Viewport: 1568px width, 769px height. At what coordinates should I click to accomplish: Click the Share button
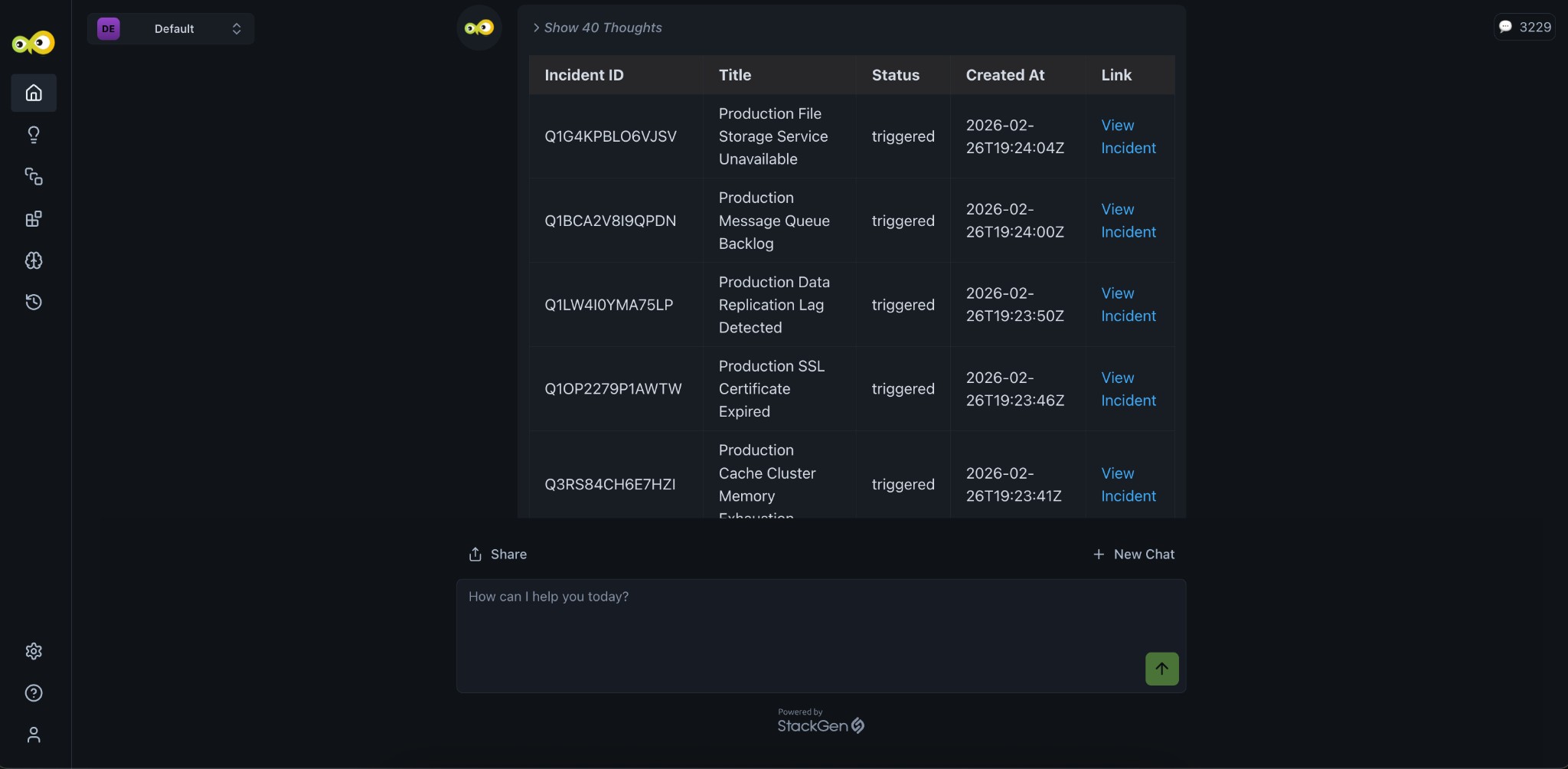pyautogui.click(x=498, y=554)
